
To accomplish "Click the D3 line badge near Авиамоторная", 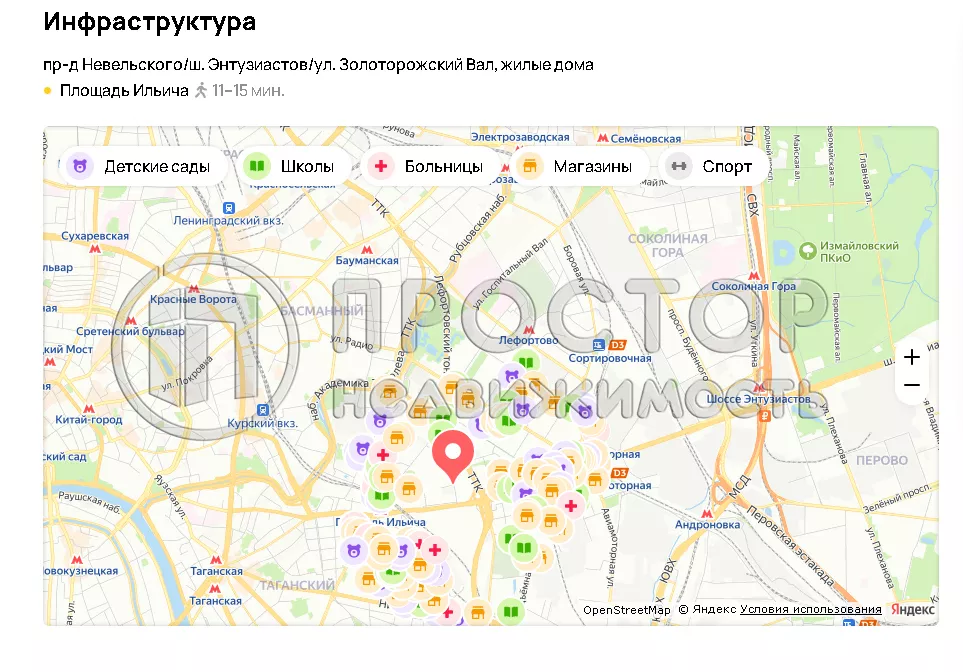I will [620, 473].
